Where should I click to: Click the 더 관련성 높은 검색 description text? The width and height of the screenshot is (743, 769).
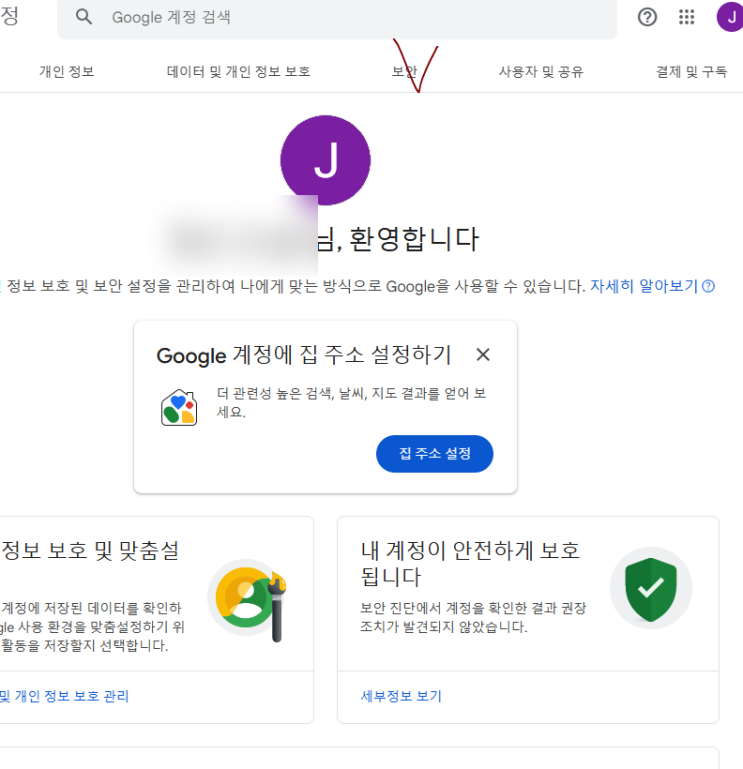(351, 403)
